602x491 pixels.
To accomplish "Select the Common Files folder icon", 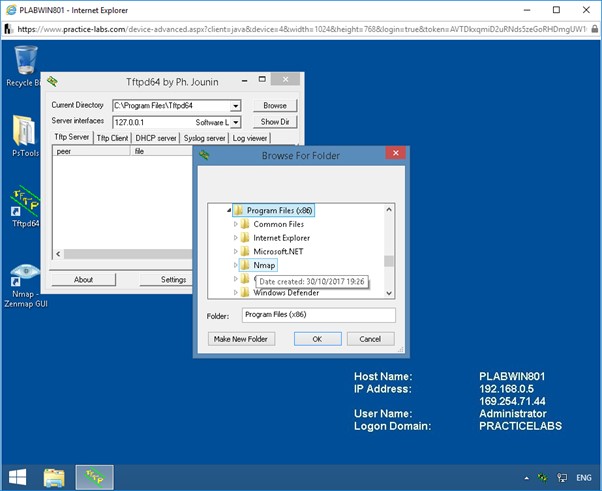I will click(x=245, y=224).
